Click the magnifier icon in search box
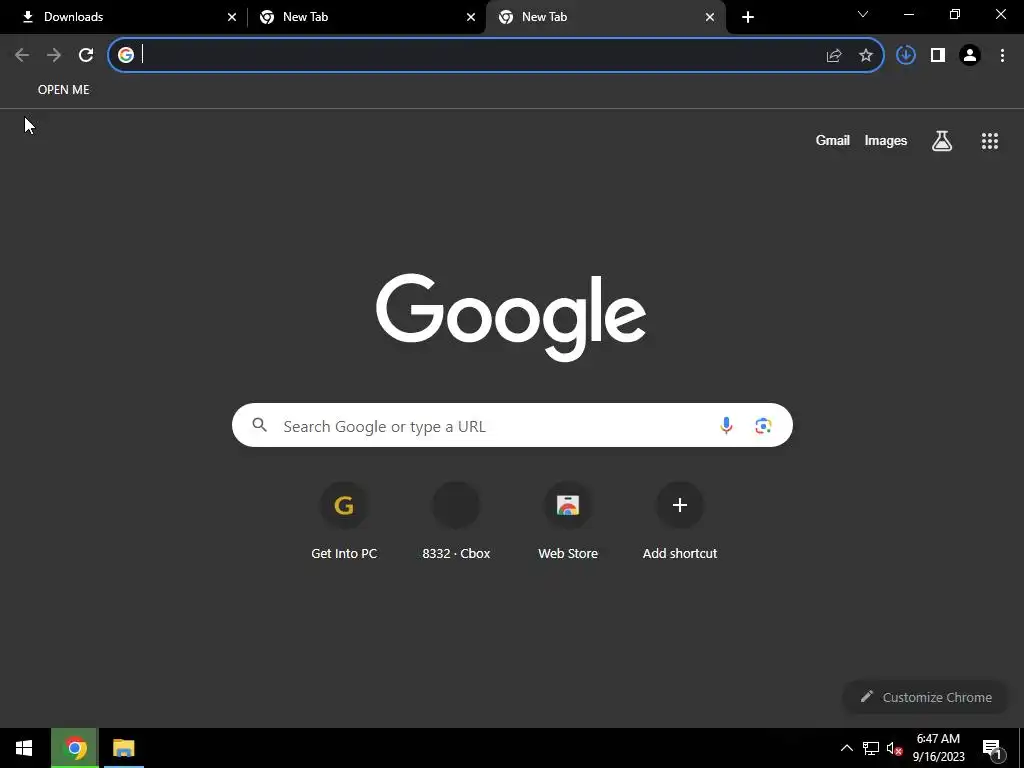This screenshot has height=768, width=1024. pyautogui.click(x=259, y=425)
